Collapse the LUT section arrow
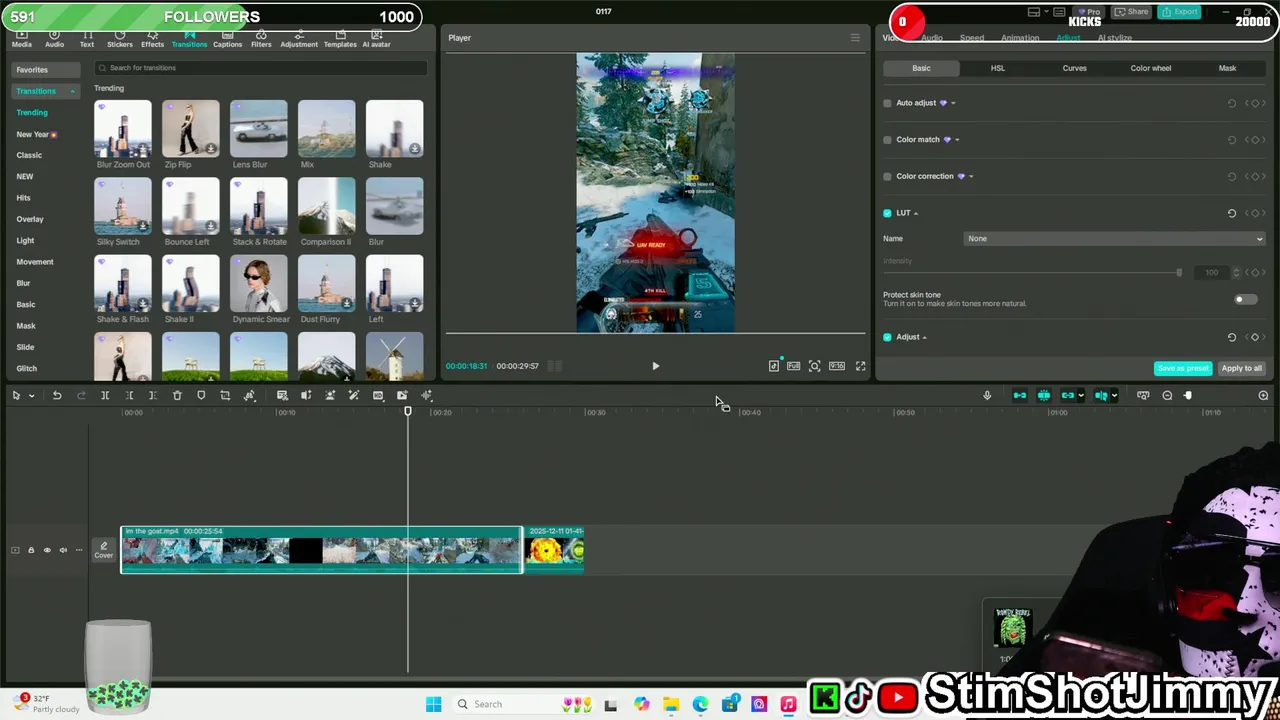1280x720 pixels. coord(915,213)
